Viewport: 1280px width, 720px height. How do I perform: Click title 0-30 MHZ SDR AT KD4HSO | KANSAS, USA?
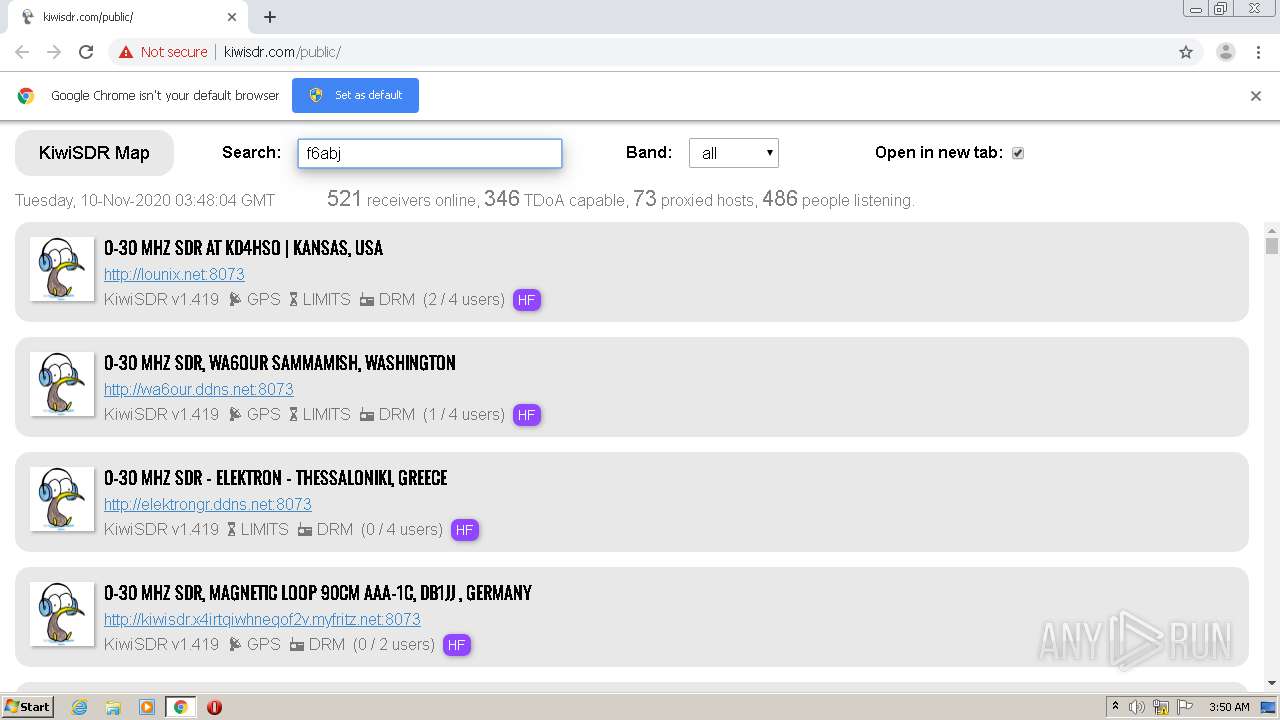pos(243,248)
